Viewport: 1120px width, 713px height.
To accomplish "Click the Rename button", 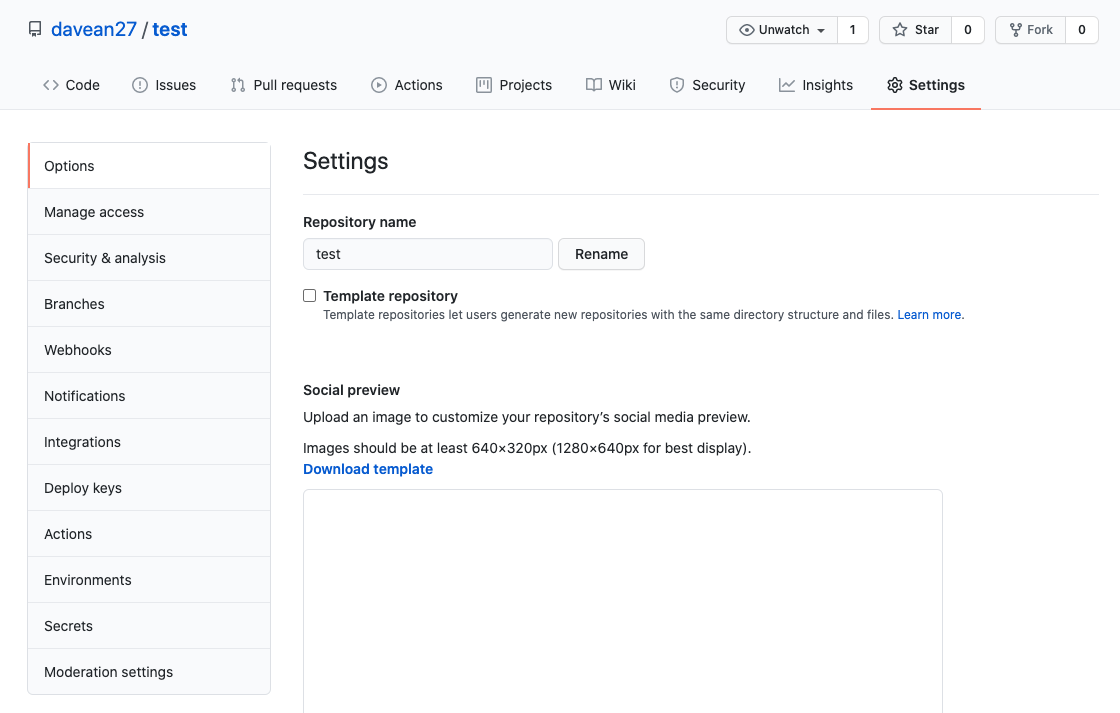I will pos(601,254).
